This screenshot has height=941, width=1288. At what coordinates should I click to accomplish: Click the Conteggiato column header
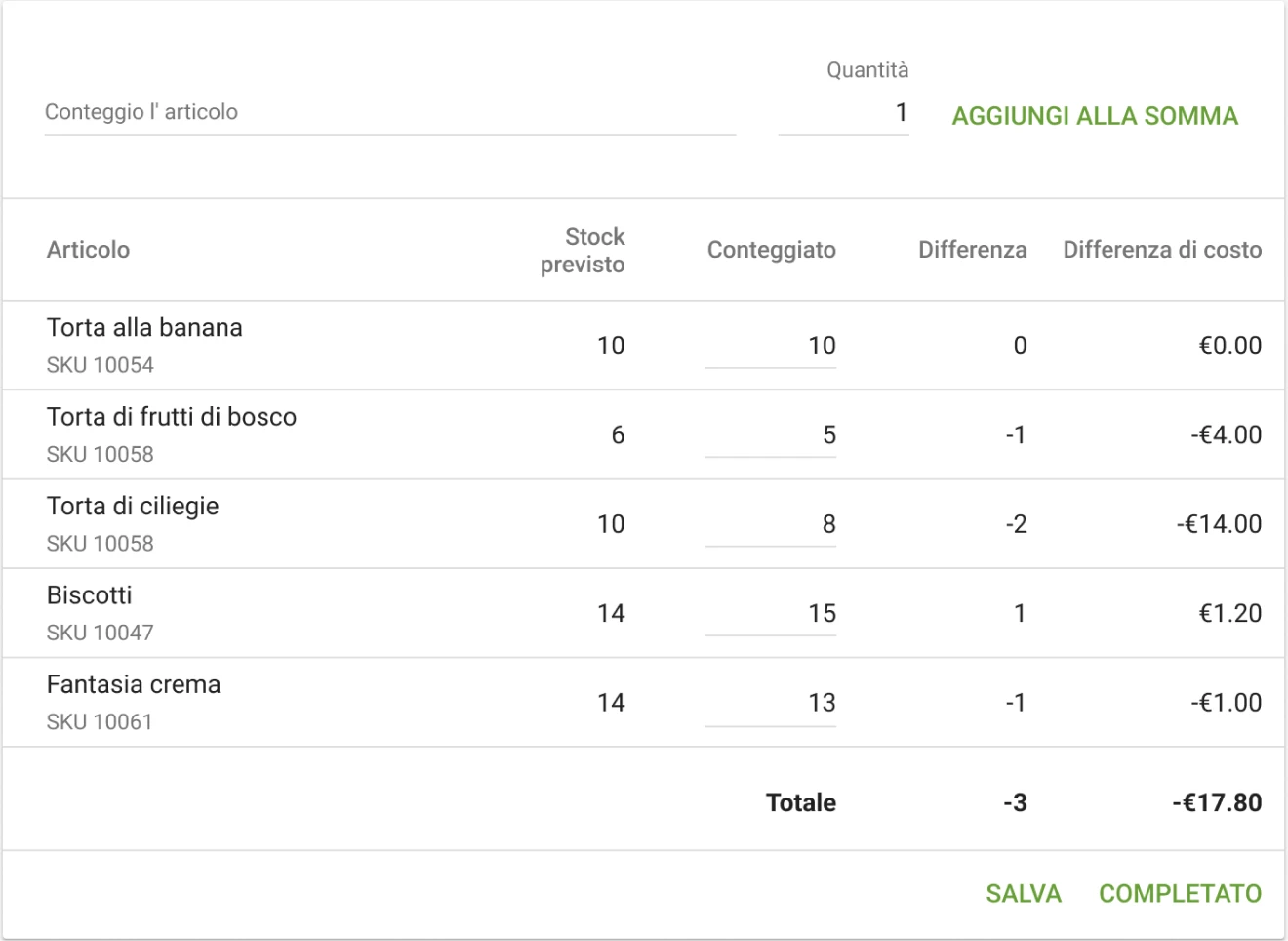pos(771,250)
